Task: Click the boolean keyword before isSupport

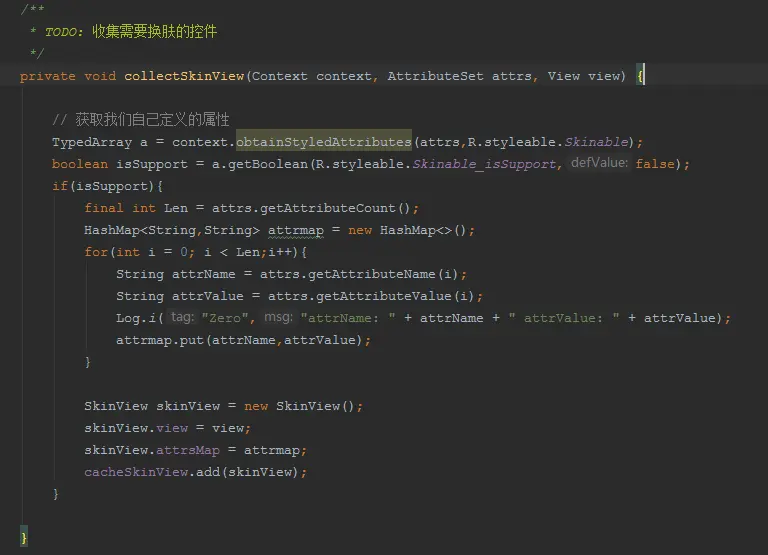Action: tap(80, 164)
